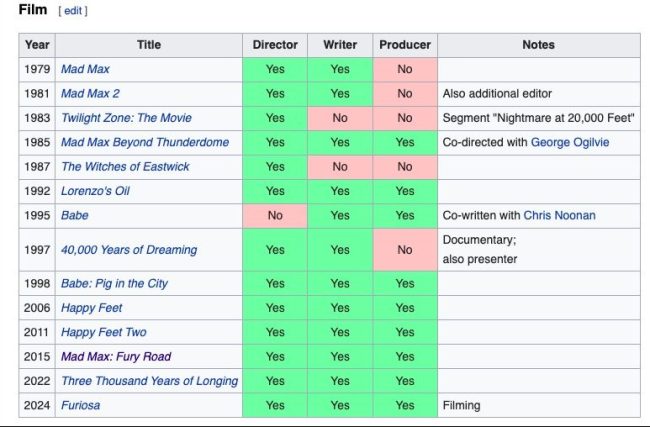Open the Lorenzo's Oil article link
Image resolution: width=650 pixels, height=427 pixels.
pos(101,191)
